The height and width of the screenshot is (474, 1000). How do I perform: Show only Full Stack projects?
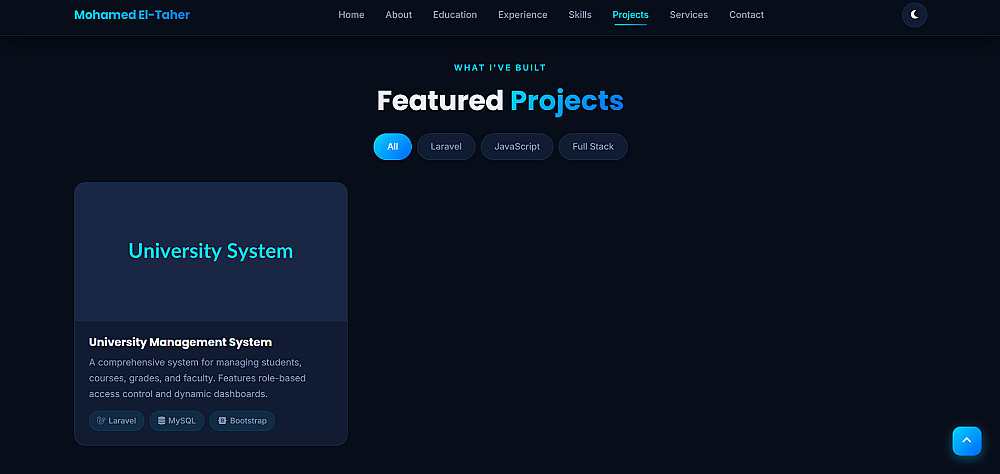[592, 147]
